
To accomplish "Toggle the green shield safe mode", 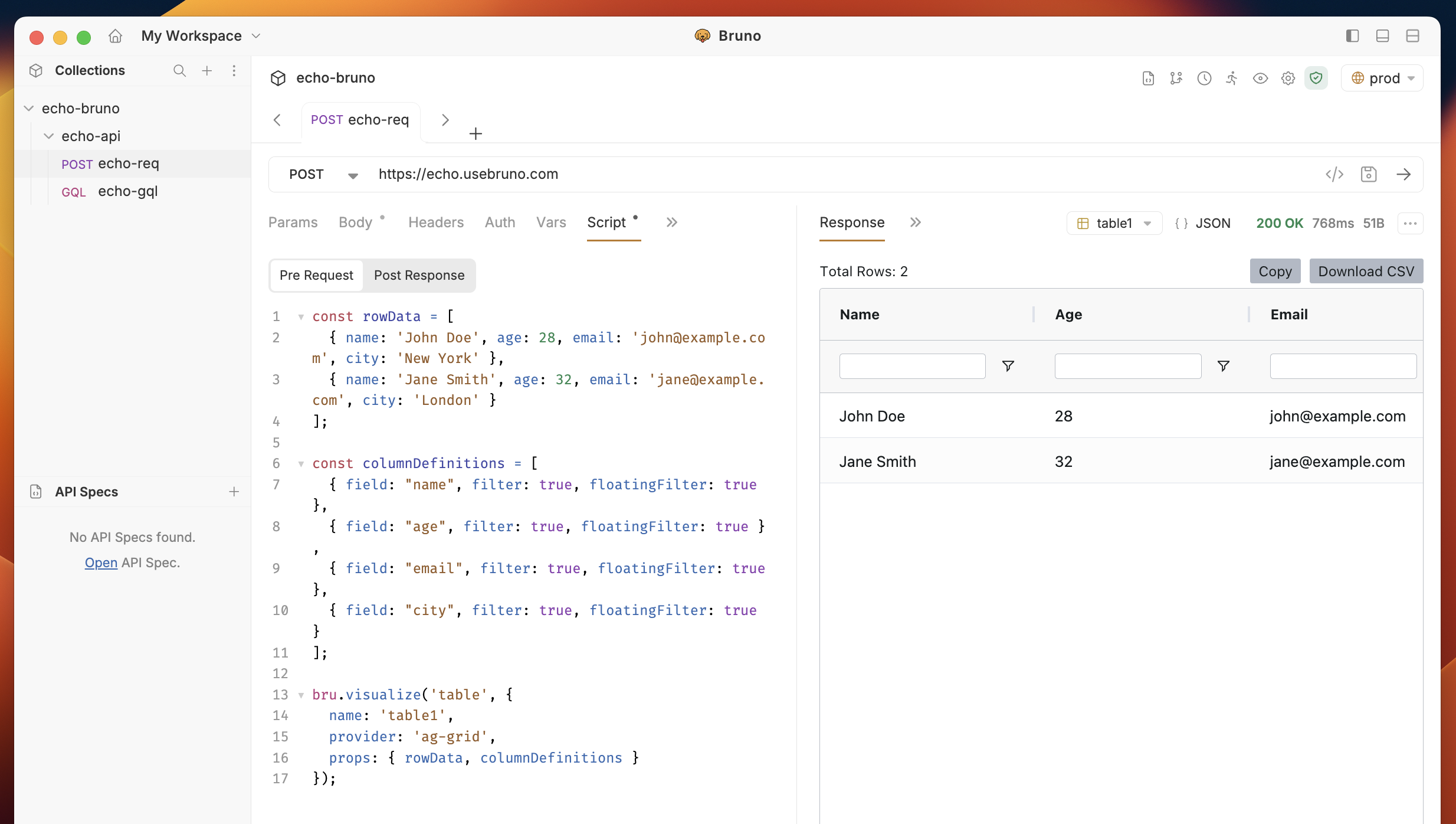I will (1316, 78).
